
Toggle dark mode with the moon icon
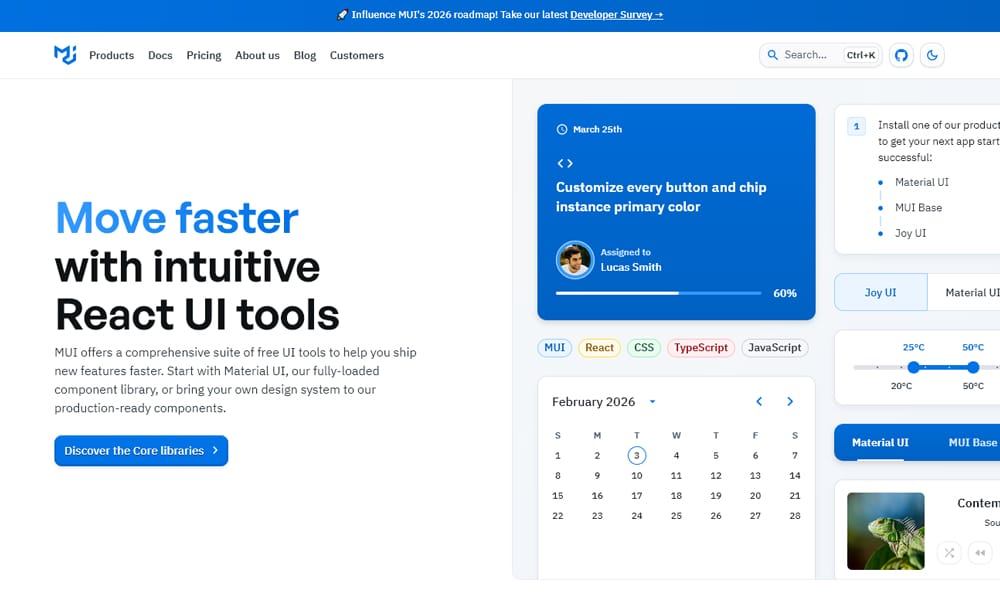tap(932, 55)
